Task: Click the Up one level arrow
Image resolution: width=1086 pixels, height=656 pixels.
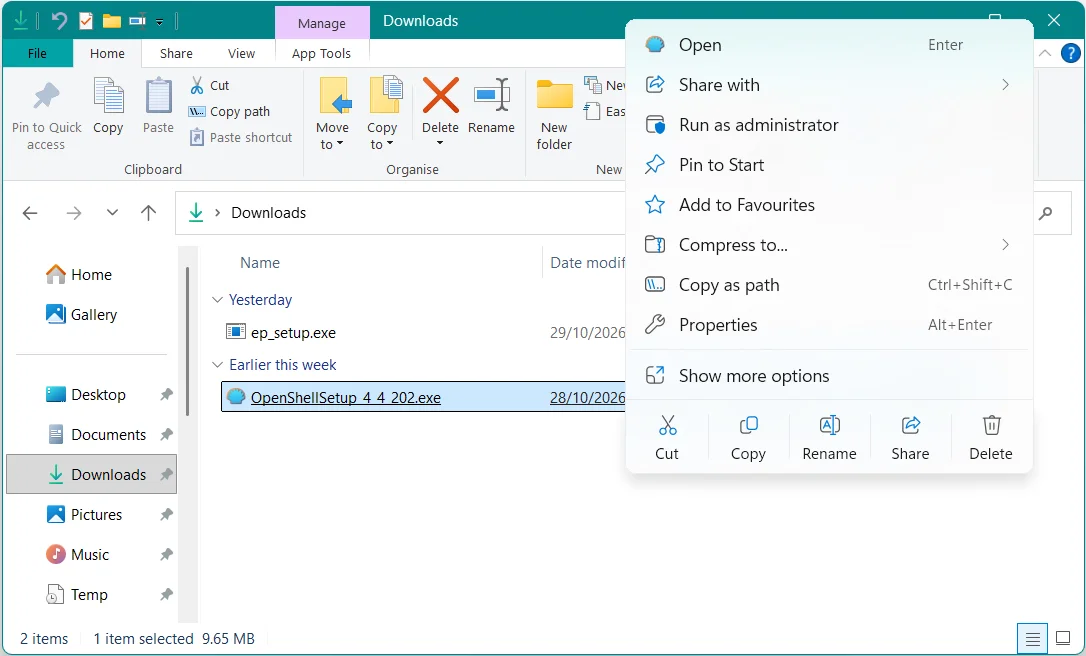Action: [x=148, y=213]
